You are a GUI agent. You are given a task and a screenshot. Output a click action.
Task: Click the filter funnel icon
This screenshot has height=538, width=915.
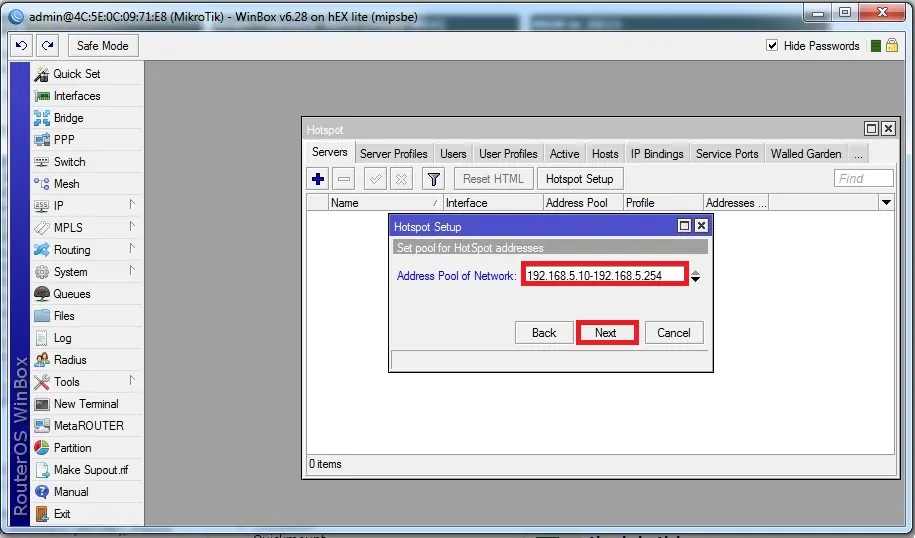click(x=434, y=179)
